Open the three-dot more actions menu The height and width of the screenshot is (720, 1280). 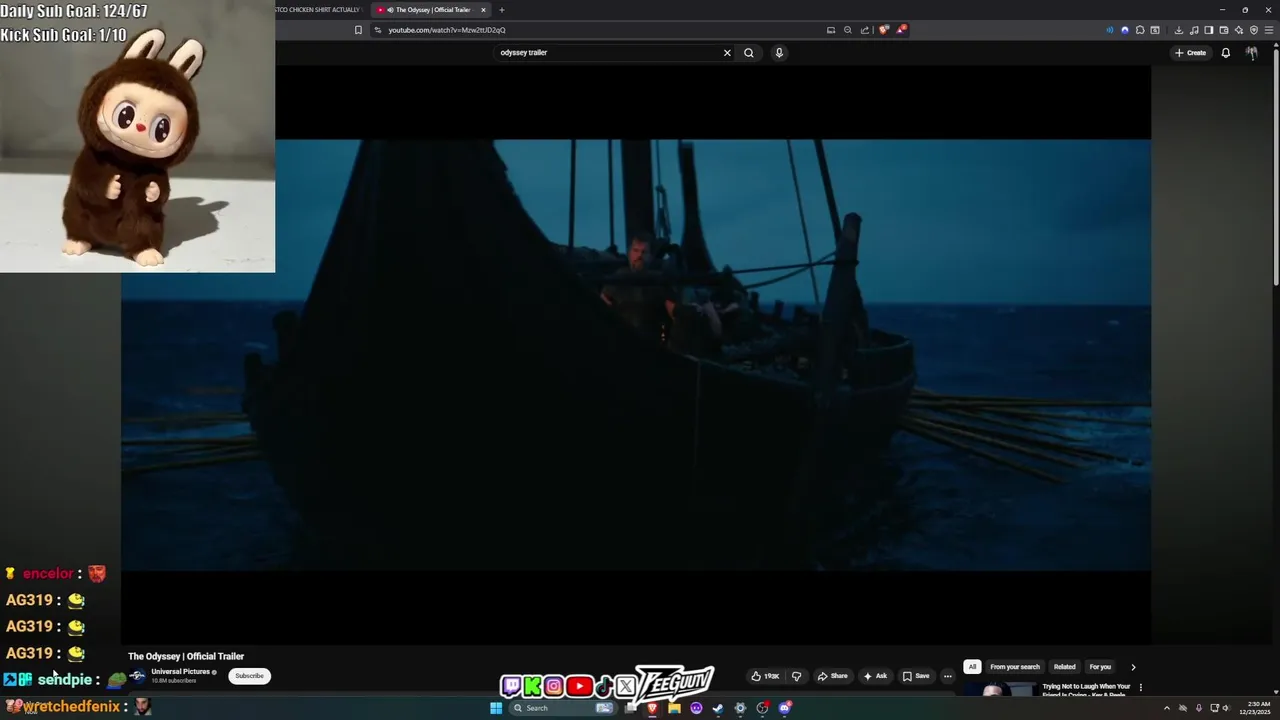tap(948, 676)
